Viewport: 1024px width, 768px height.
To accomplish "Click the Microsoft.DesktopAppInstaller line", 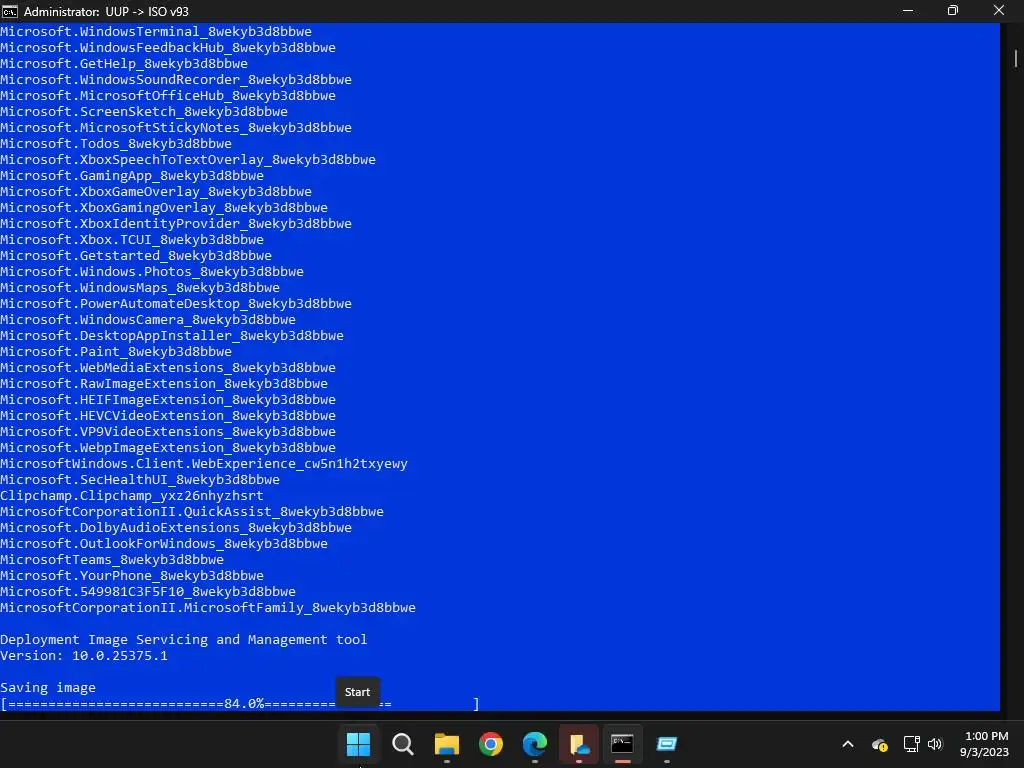I will (x=172, y=336).
